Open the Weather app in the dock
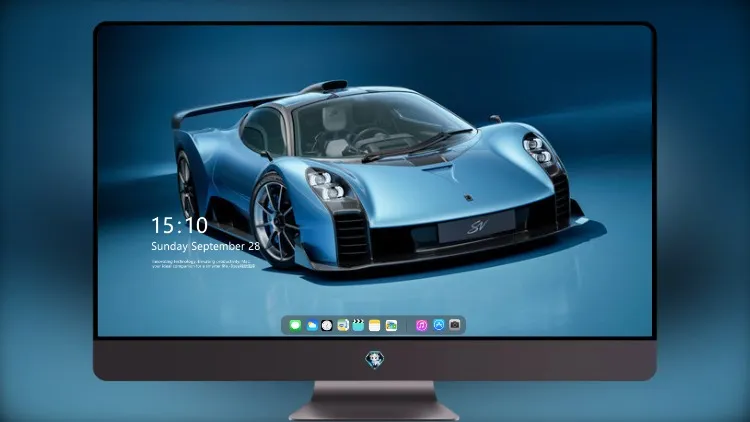 (x=311, y=325)
